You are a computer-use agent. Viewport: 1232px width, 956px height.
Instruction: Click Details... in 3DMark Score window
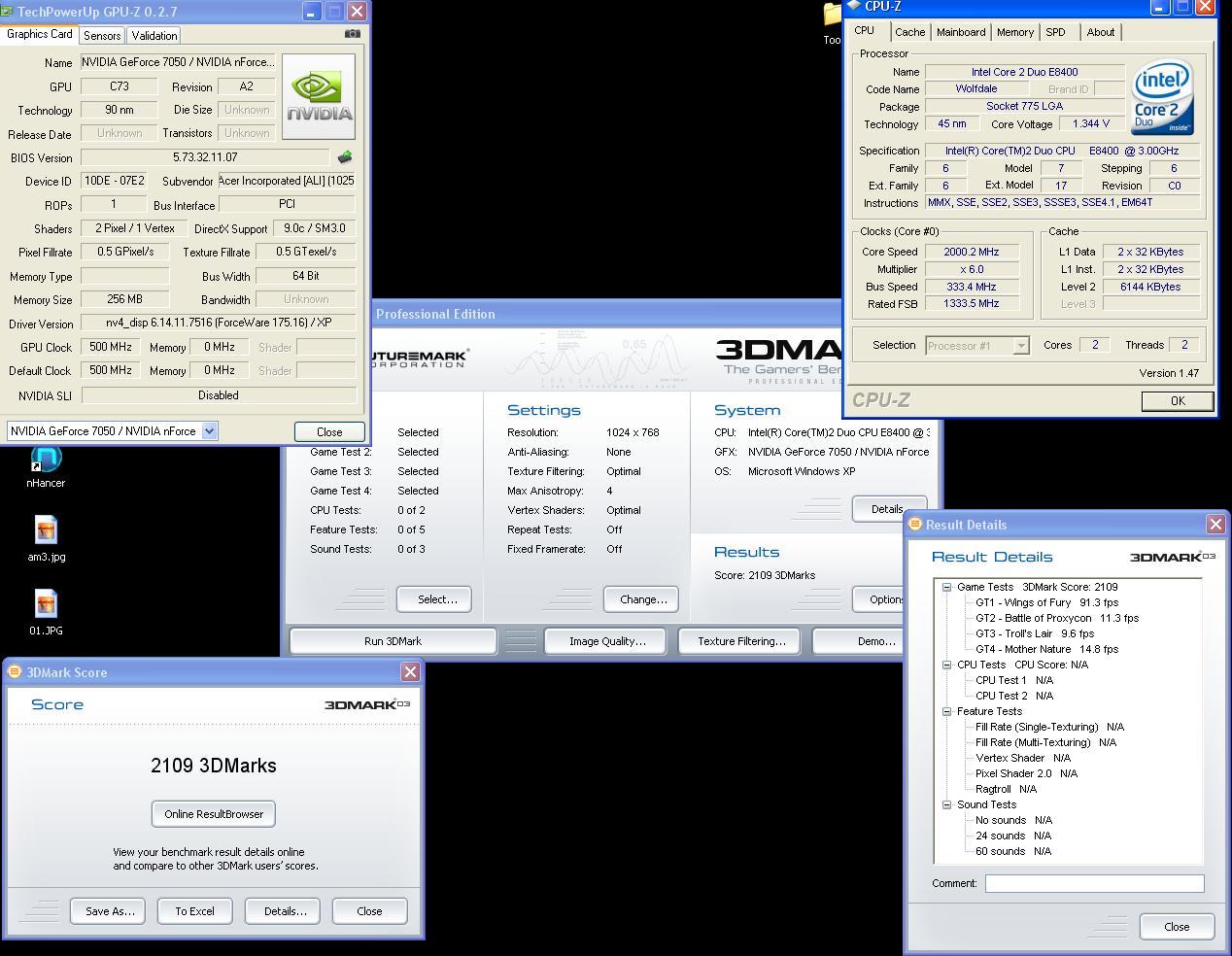coord(285,911)
